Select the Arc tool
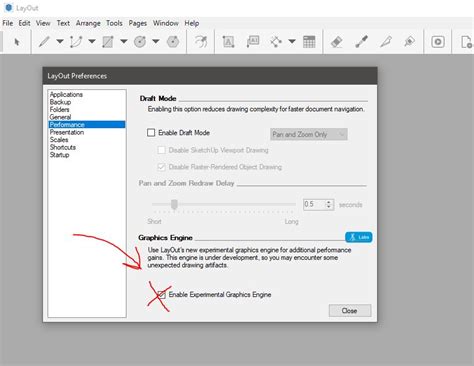 tap(76, 42)
